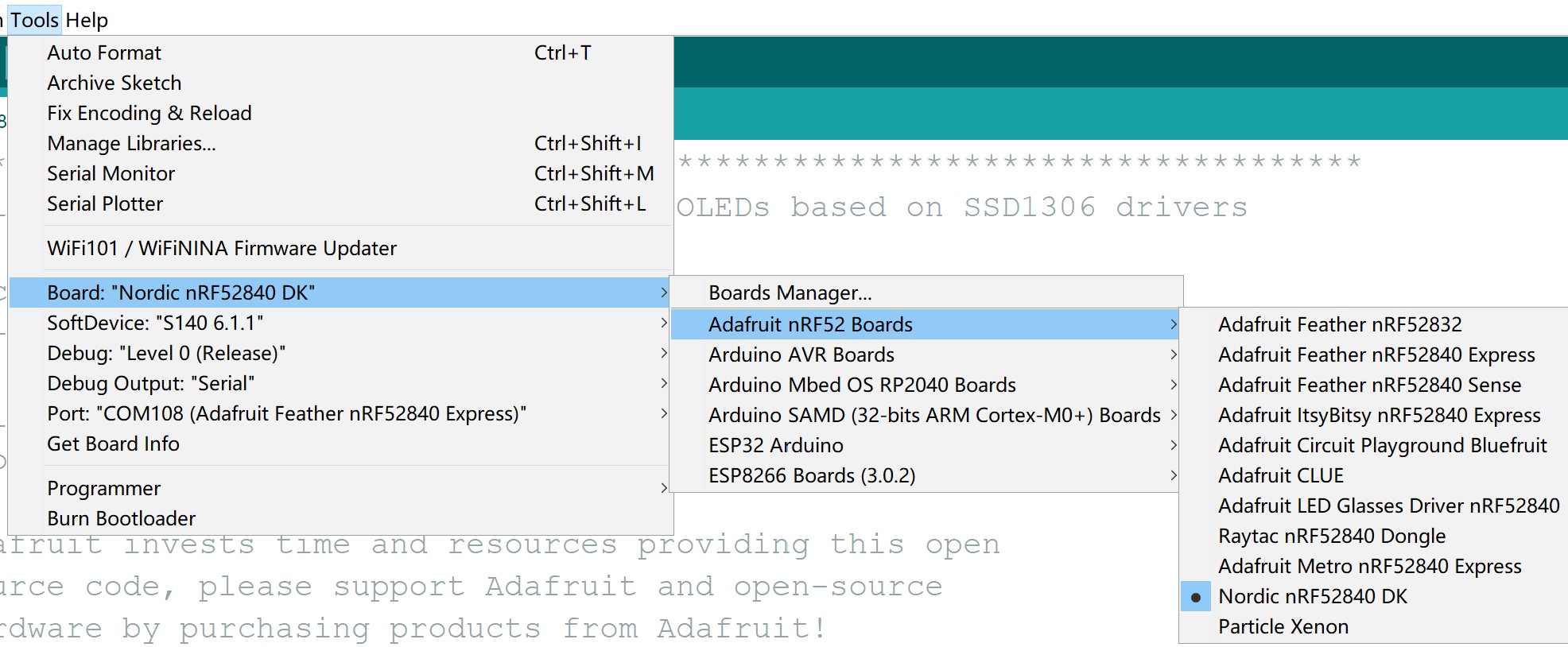
Task: Select Adafruit Feather nRF52840 Express board
Action: (x=1374, y=354)
